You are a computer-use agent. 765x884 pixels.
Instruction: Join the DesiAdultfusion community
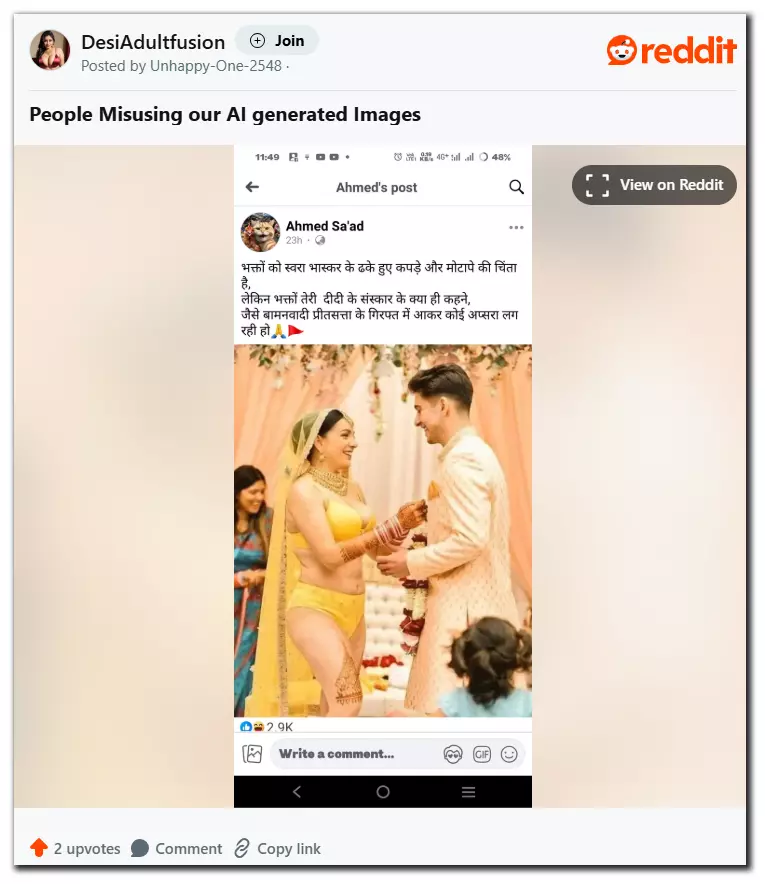coord(277,41)
